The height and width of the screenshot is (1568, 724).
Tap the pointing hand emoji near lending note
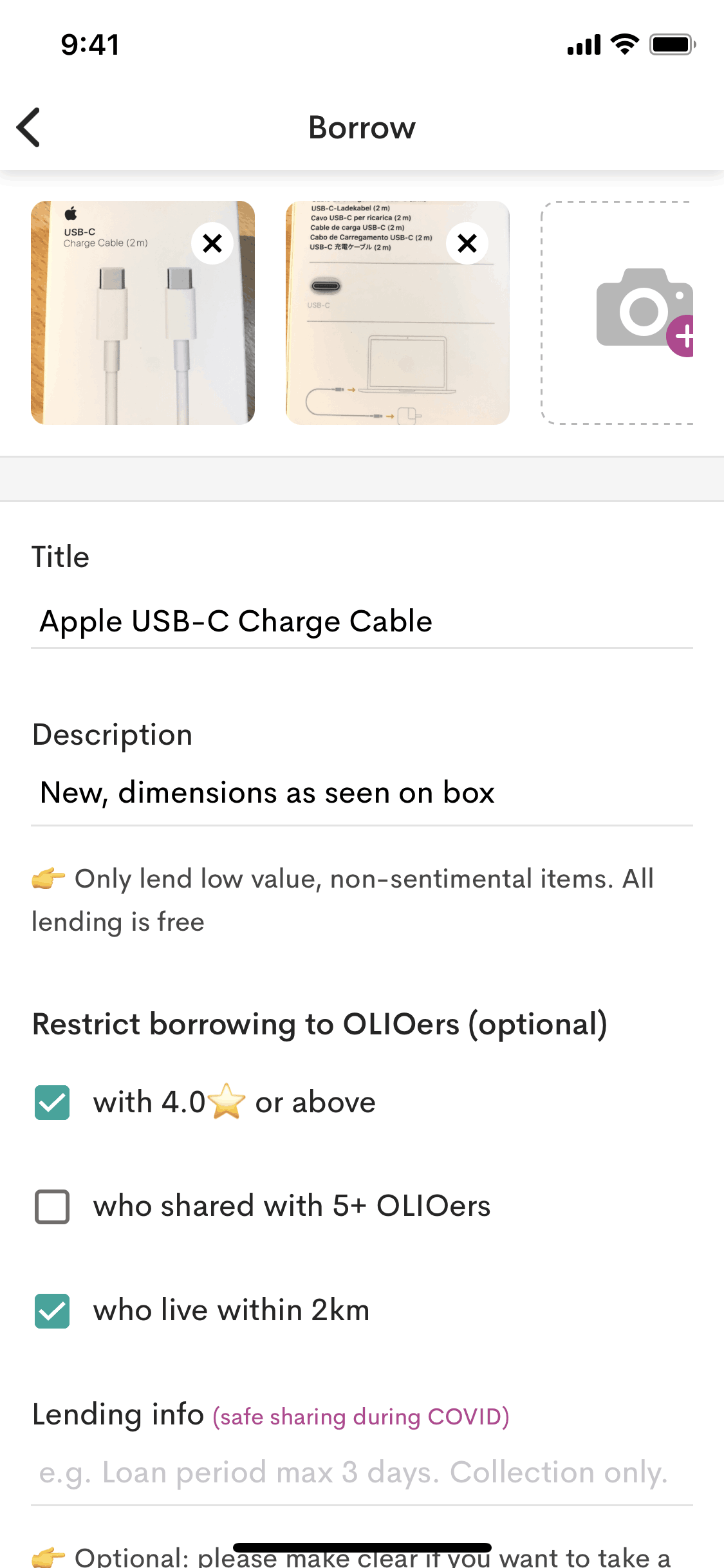point(49,879)
